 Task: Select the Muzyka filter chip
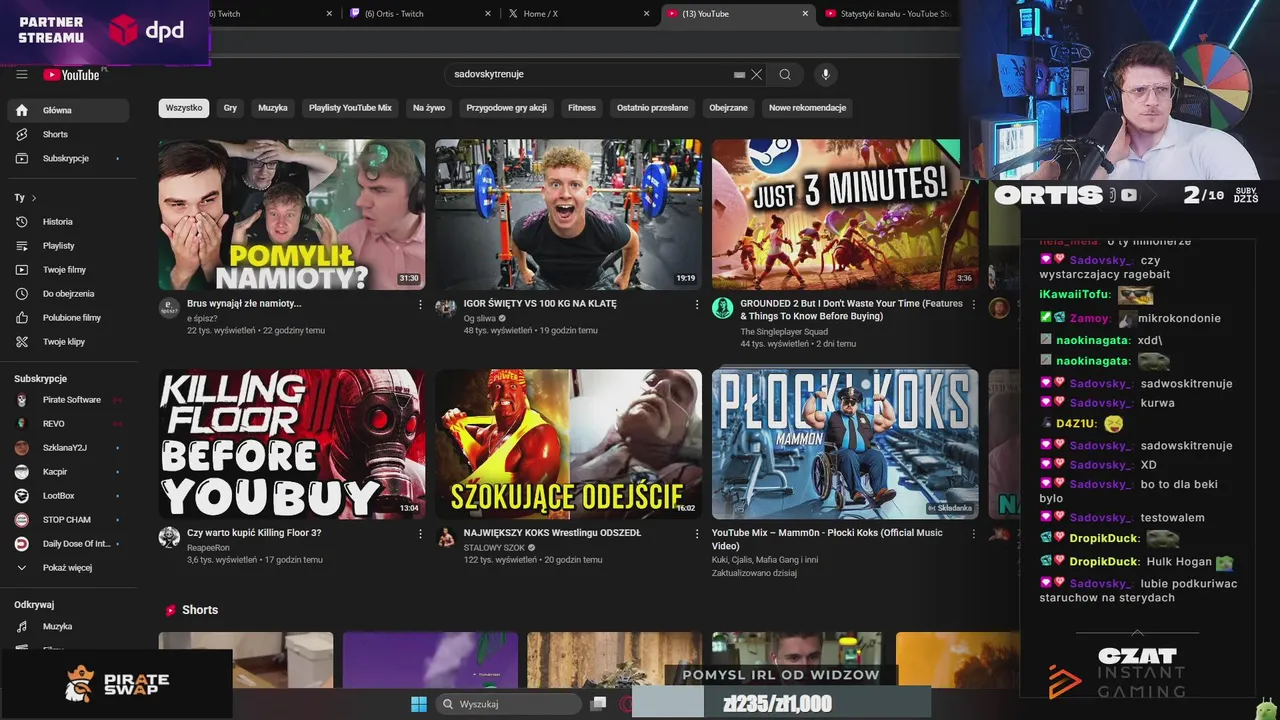273,108
